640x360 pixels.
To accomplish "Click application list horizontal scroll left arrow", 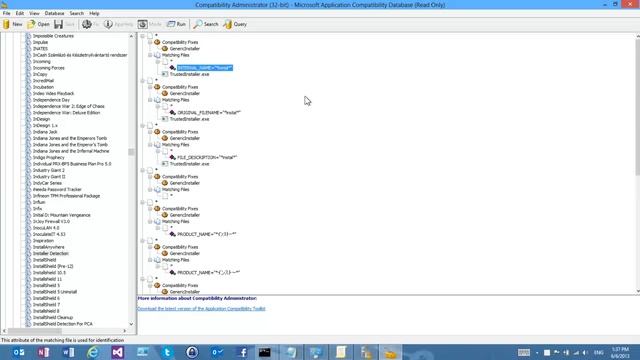I will [4, 331].
